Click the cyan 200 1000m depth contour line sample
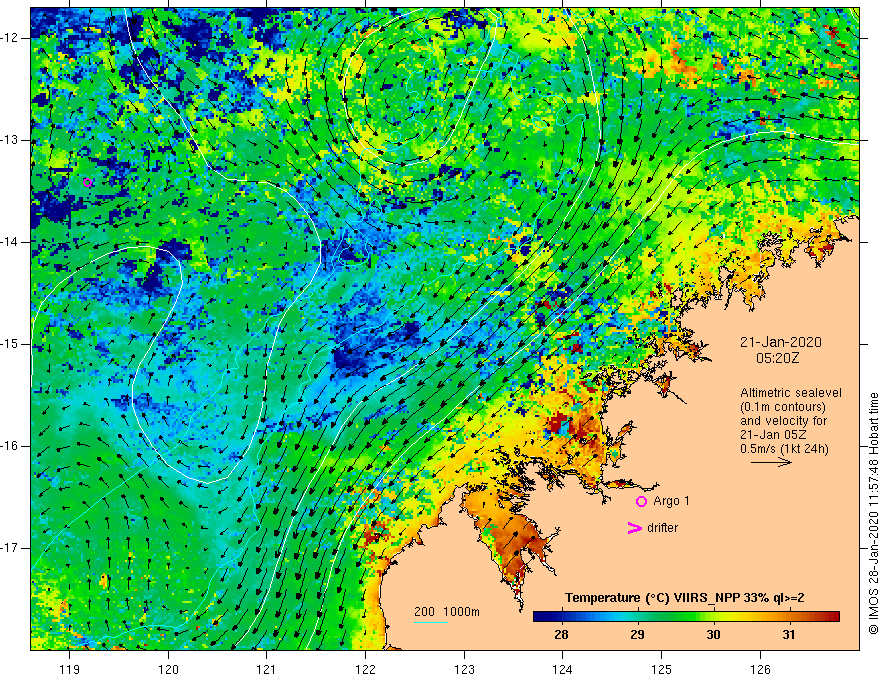 pyautogui.click(x=431, y=622)
